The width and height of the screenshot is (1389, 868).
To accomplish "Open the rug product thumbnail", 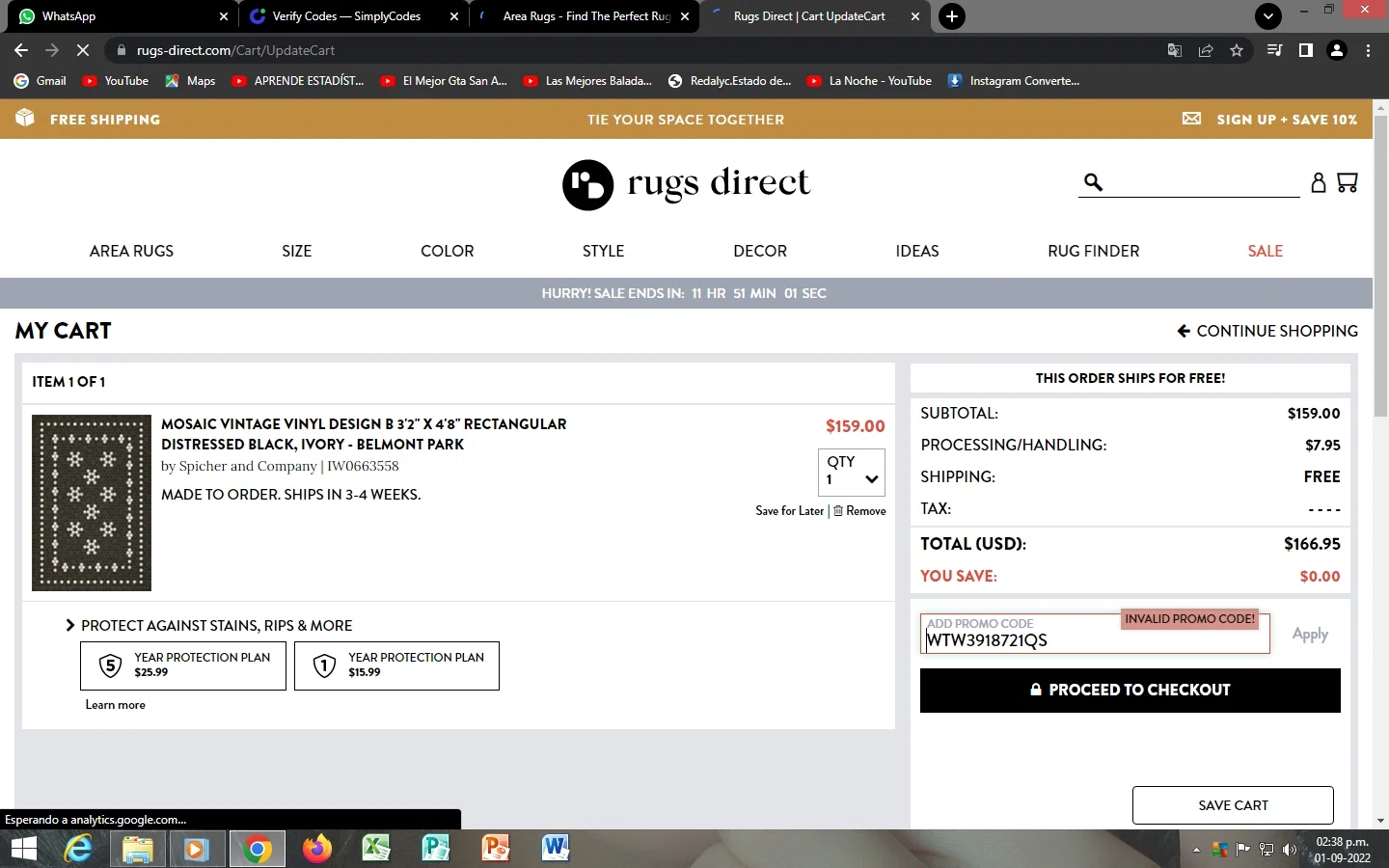I will 92,502.
